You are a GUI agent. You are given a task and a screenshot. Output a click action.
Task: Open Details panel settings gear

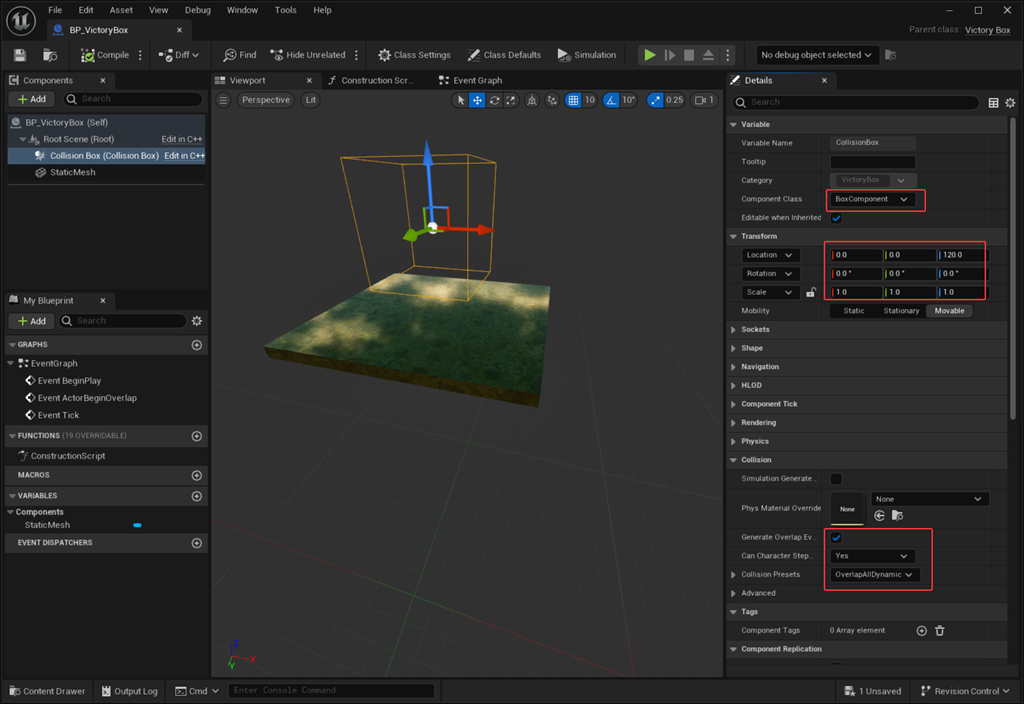pos(1010,102)
